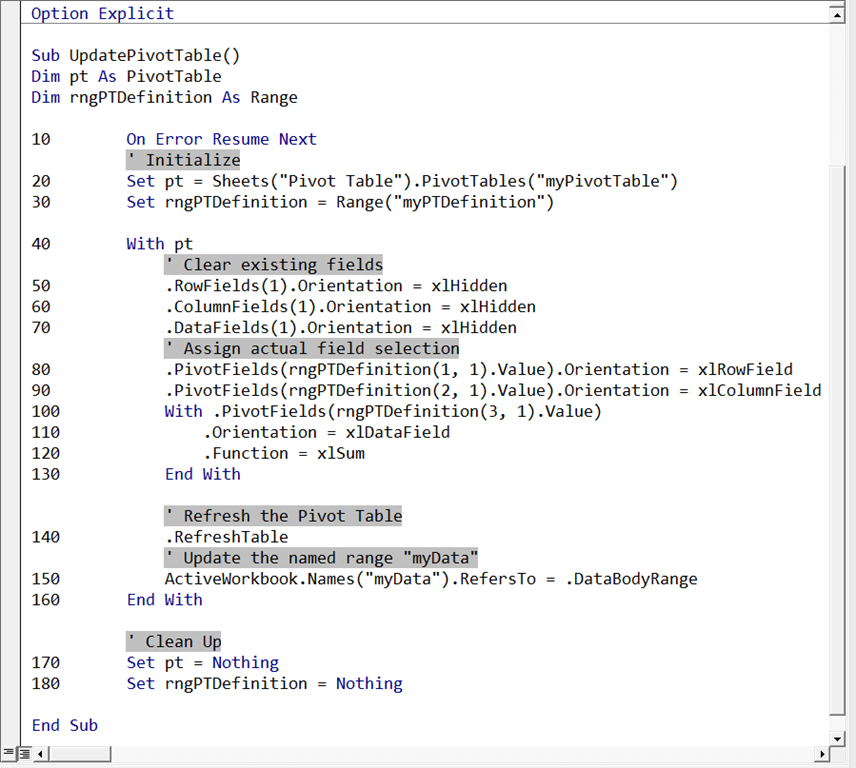This screenshot has width=856, height=768.
Task: Click '.Orientation = xlDataField' line
Action: coord(326,432)
